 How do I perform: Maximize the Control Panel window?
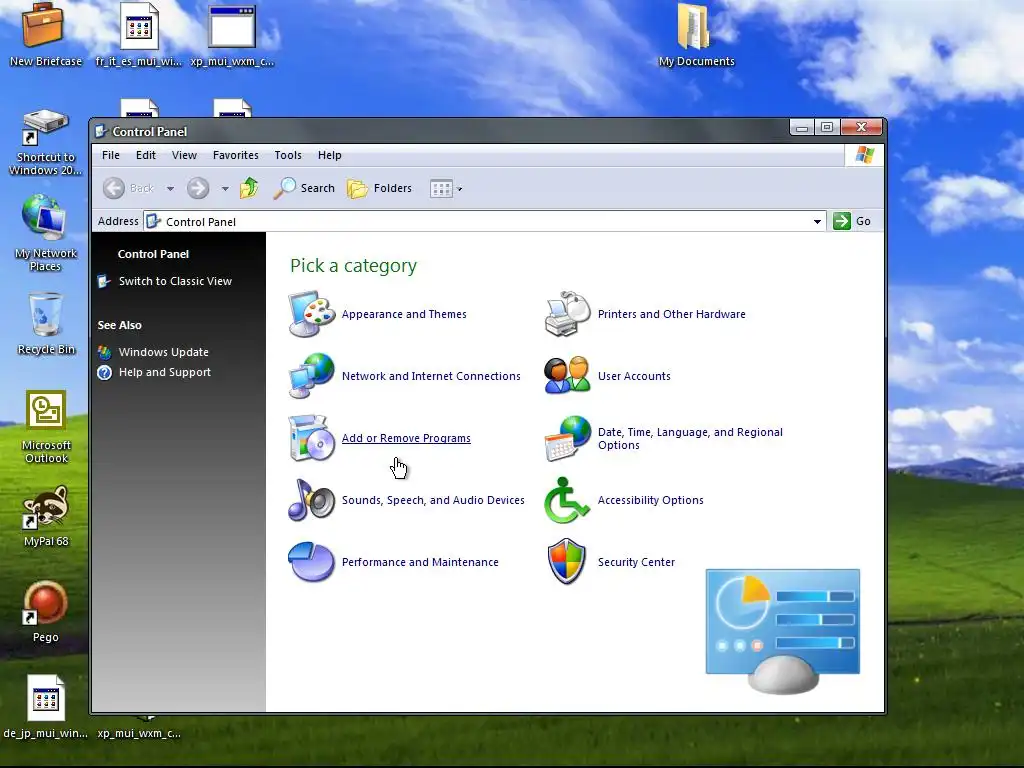[827, 127]
